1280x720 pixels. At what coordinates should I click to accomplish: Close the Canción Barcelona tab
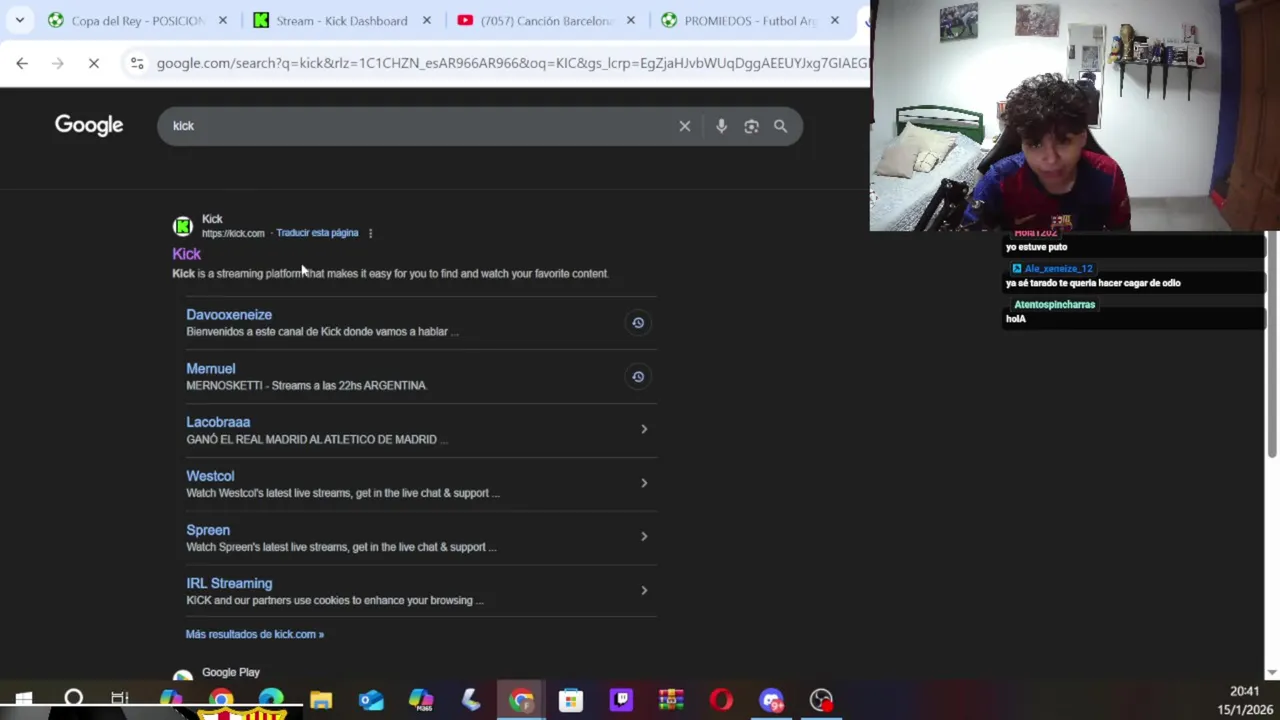[x=631, y=20]
